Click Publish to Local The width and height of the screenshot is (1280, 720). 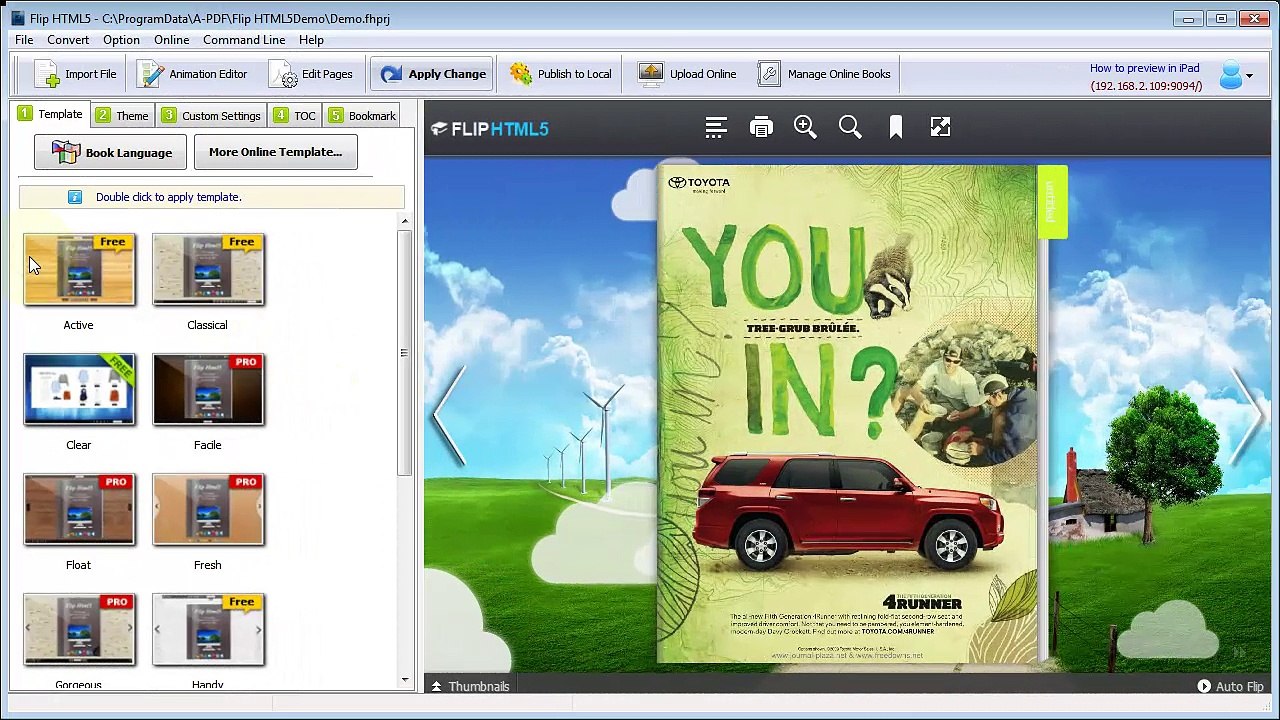coord(560,74)
